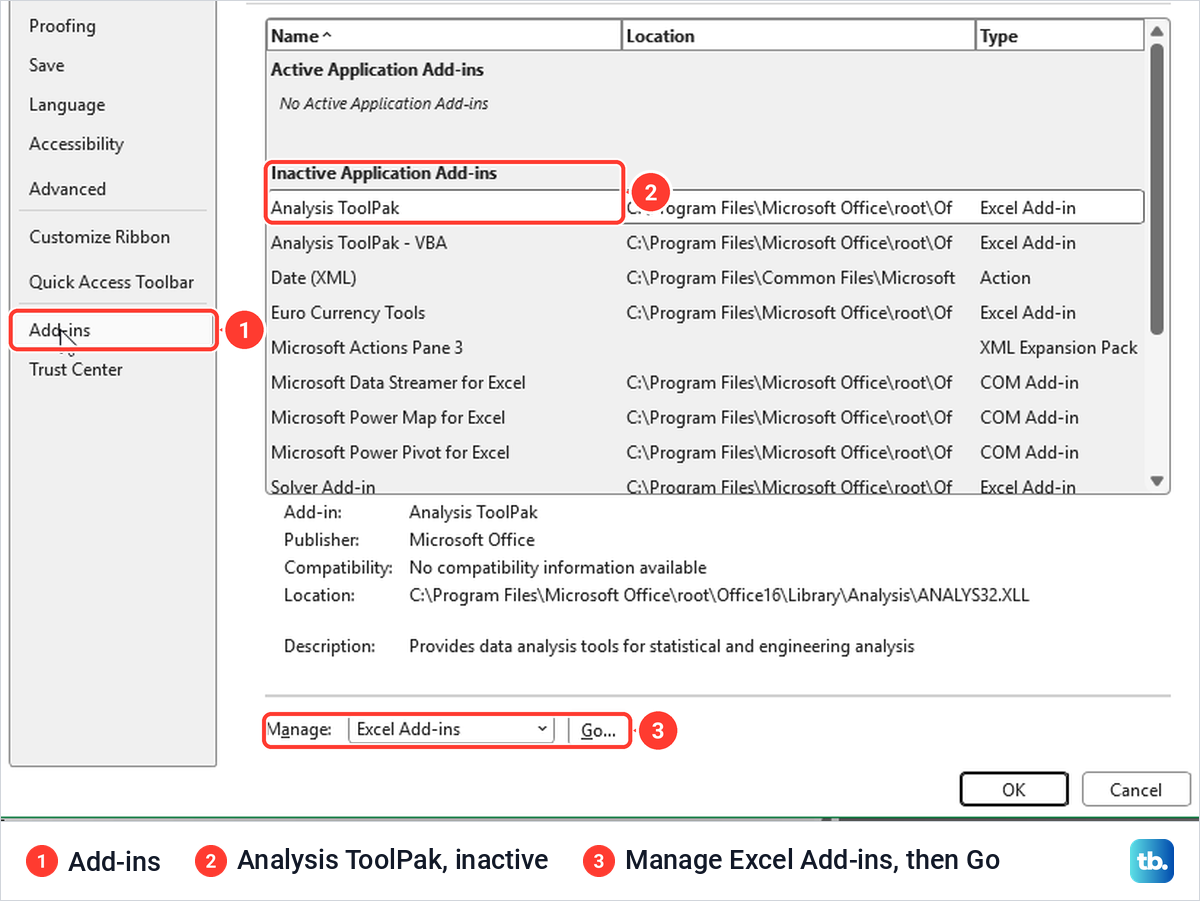
Task: Confirm with the OK button
Action: (x=1013, y=789)
